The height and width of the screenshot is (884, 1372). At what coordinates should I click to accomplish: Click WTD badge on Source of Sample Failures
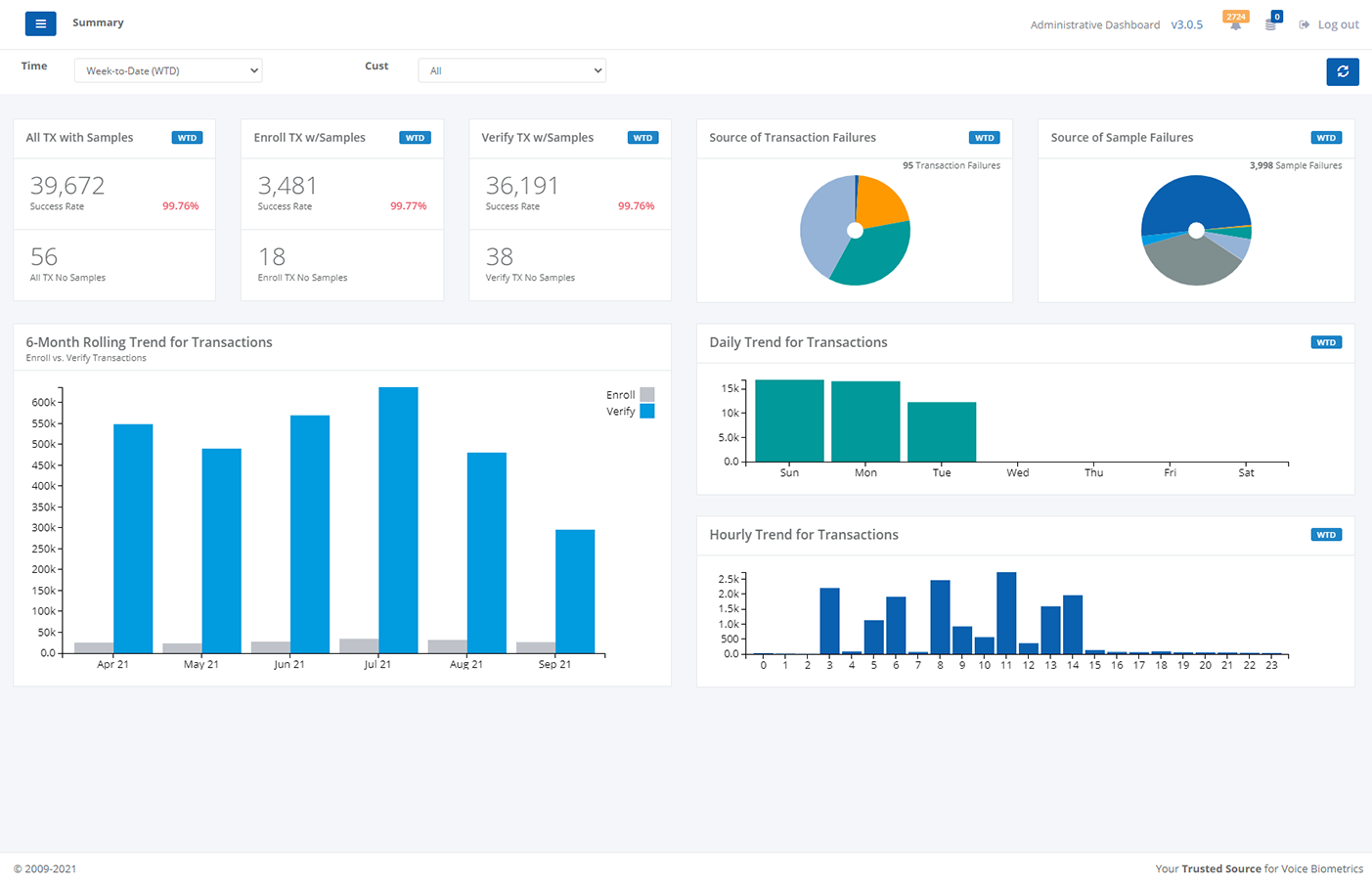(x=1326, y=138)
